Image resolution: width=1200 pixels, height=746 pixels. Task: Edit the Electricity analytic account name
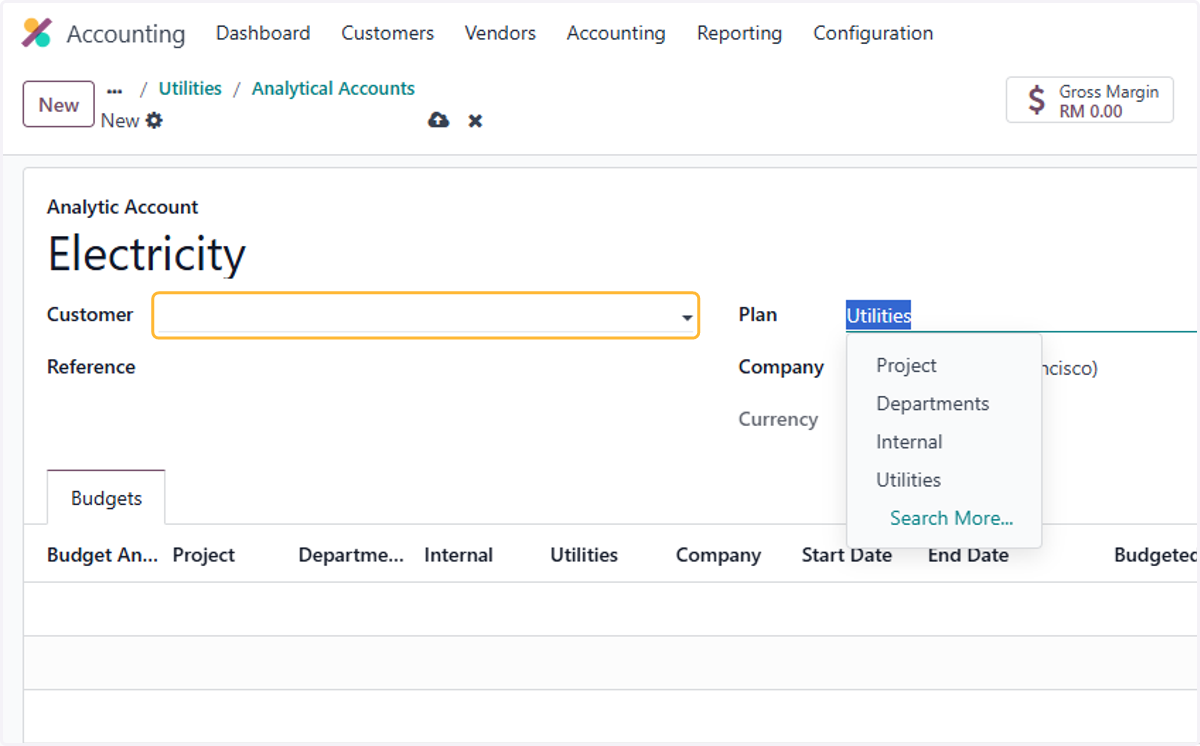[146, 254]
